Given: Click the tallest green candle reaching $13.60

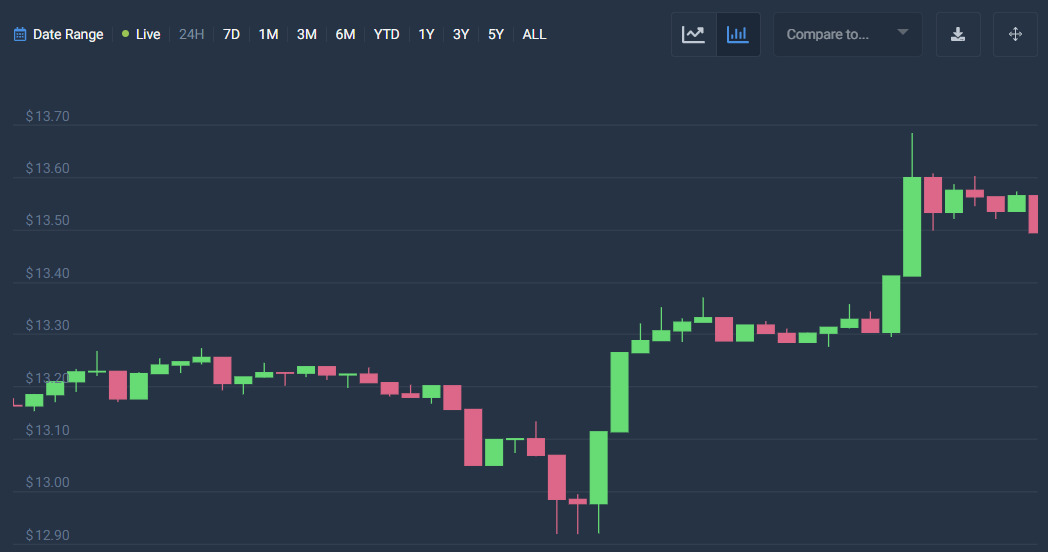Looking at the screenshot, I should 912,227.
